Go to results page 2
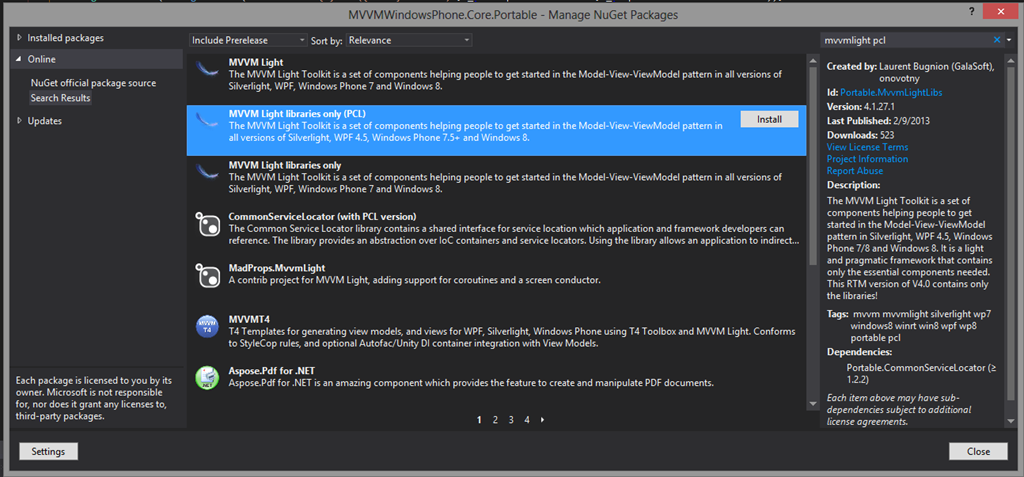 495,420
